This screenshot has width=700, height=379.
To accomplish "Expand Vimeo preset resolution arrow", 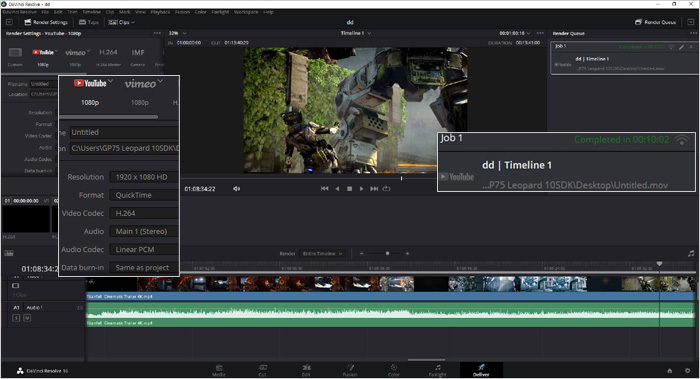I will [88, 50].
